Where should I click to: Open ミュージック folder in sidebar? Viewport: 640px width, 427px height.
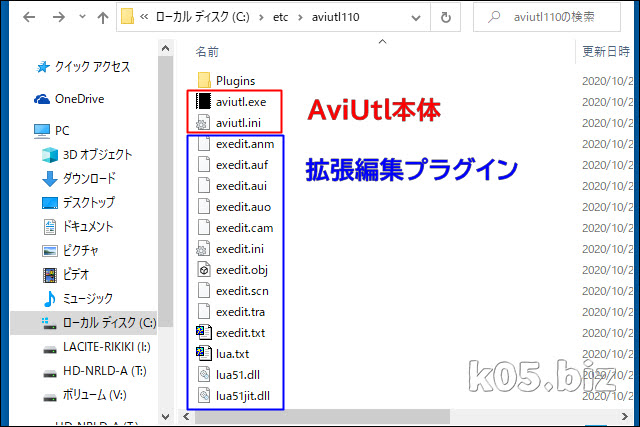point(88,298)
